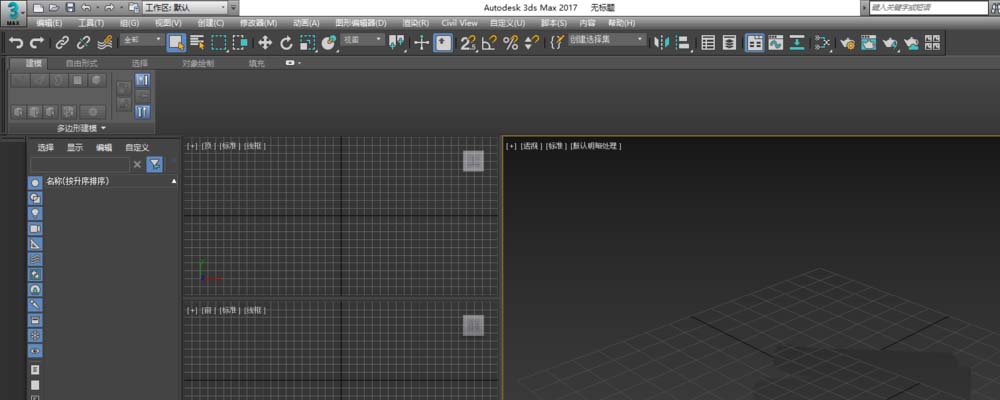Switch to the 自由形式 ribbon tab
1000x400 pixels.
coord(82,63)
